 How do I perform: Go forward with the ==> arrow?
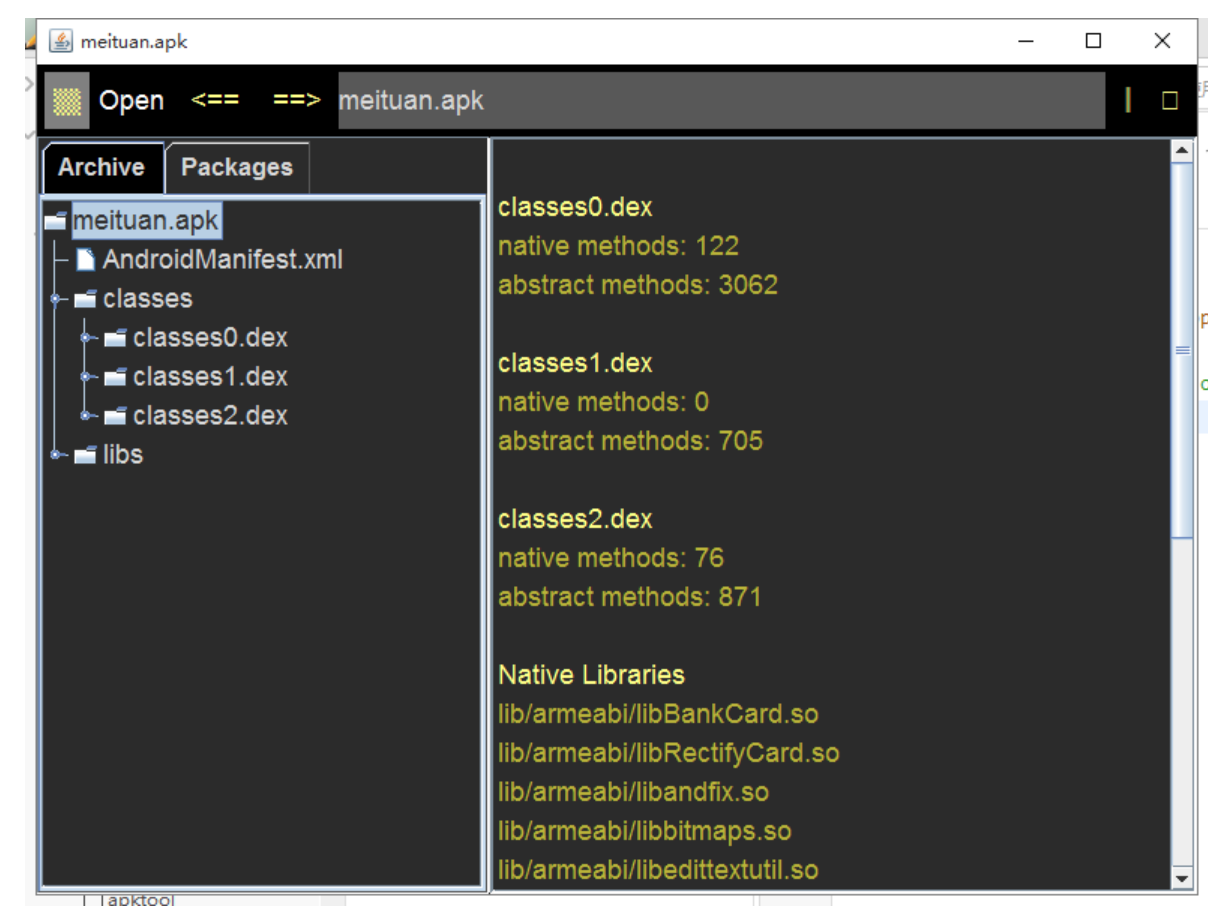297,100
